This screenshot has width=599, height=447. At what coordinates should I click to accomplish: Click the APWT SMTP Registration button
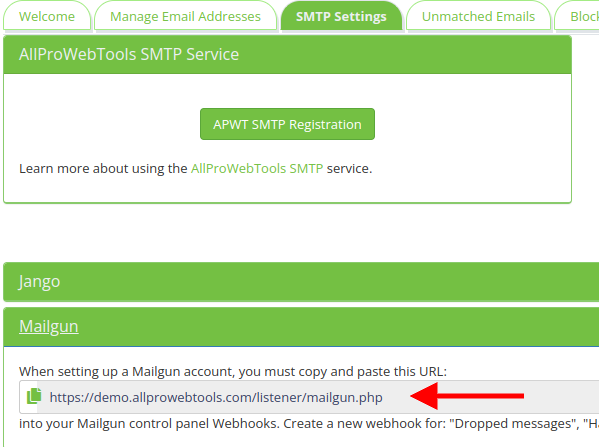click(287, 124)
